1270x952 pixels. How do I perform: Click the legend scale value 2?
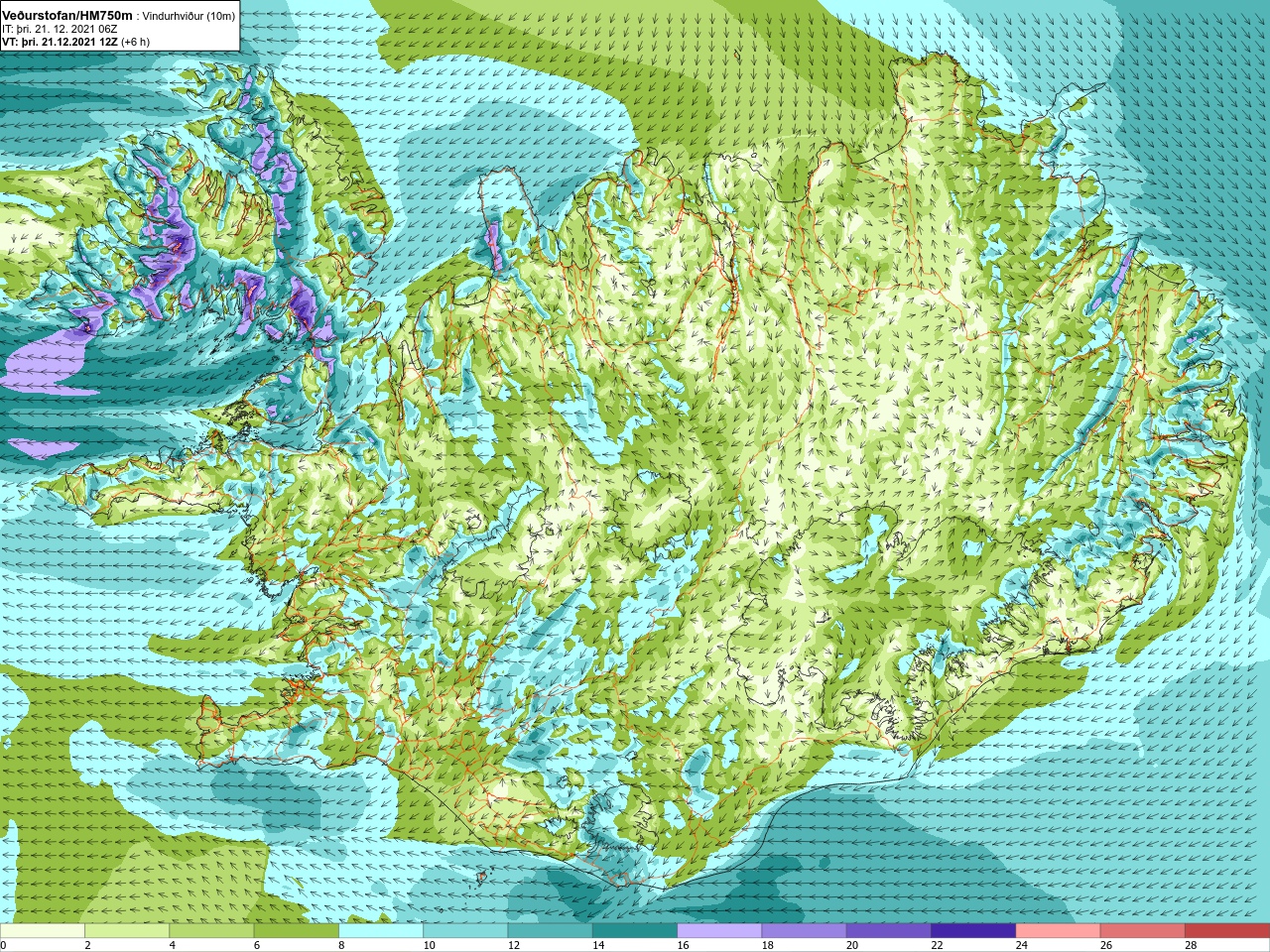(x=88, y=945)
